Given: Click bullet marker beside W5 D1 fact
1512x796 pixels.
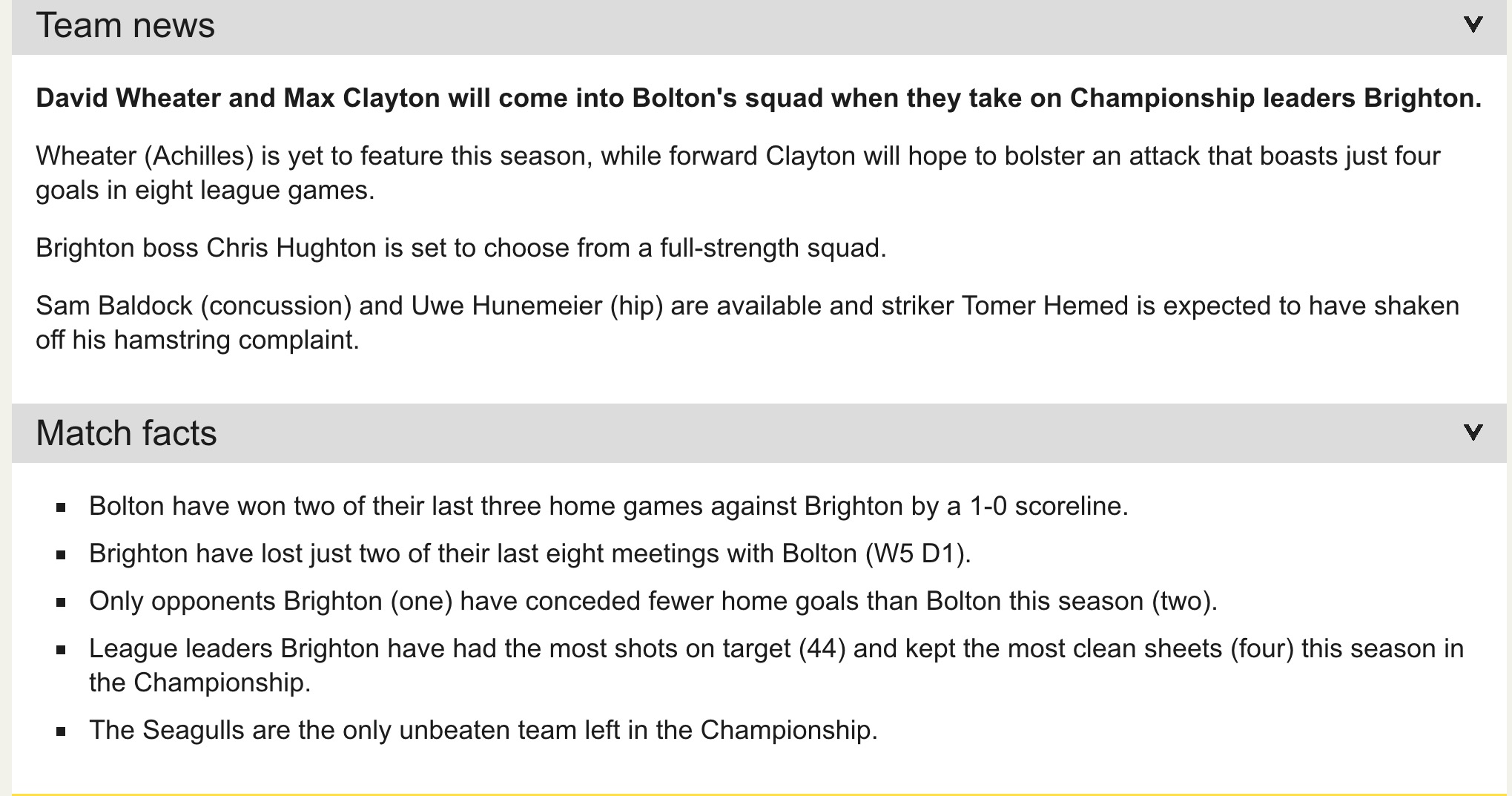Looking at the screenshot, I should tap(62, 555).
